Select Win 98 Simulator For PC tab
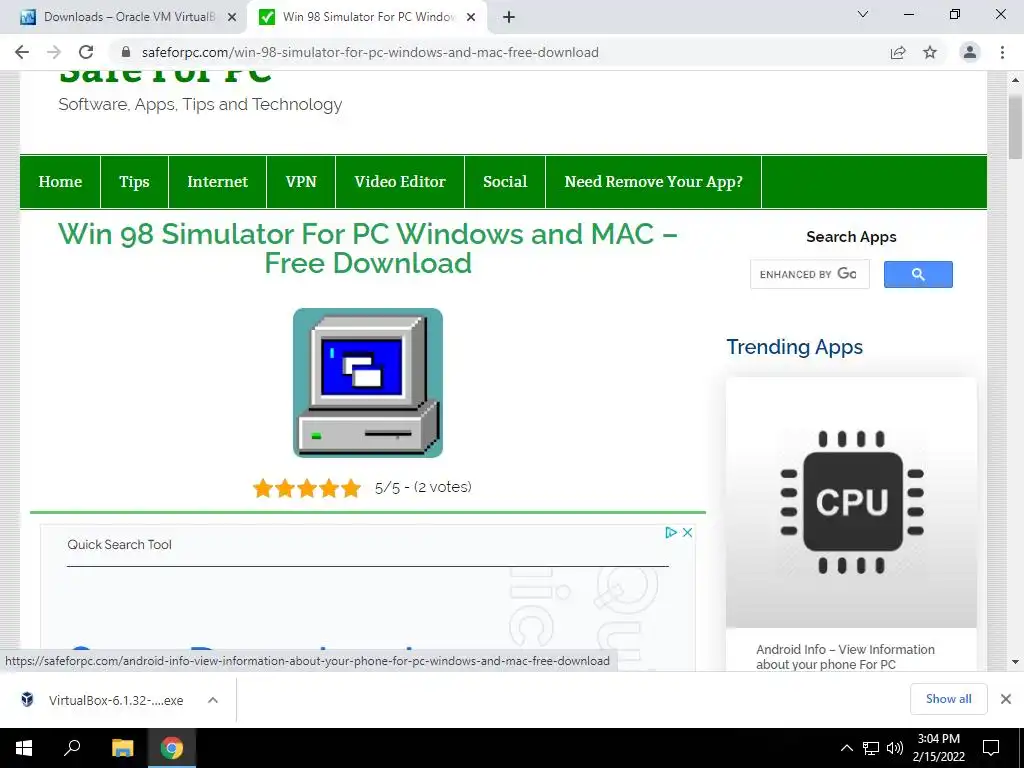The image size is (1024, 768). (x=367, y=17)
